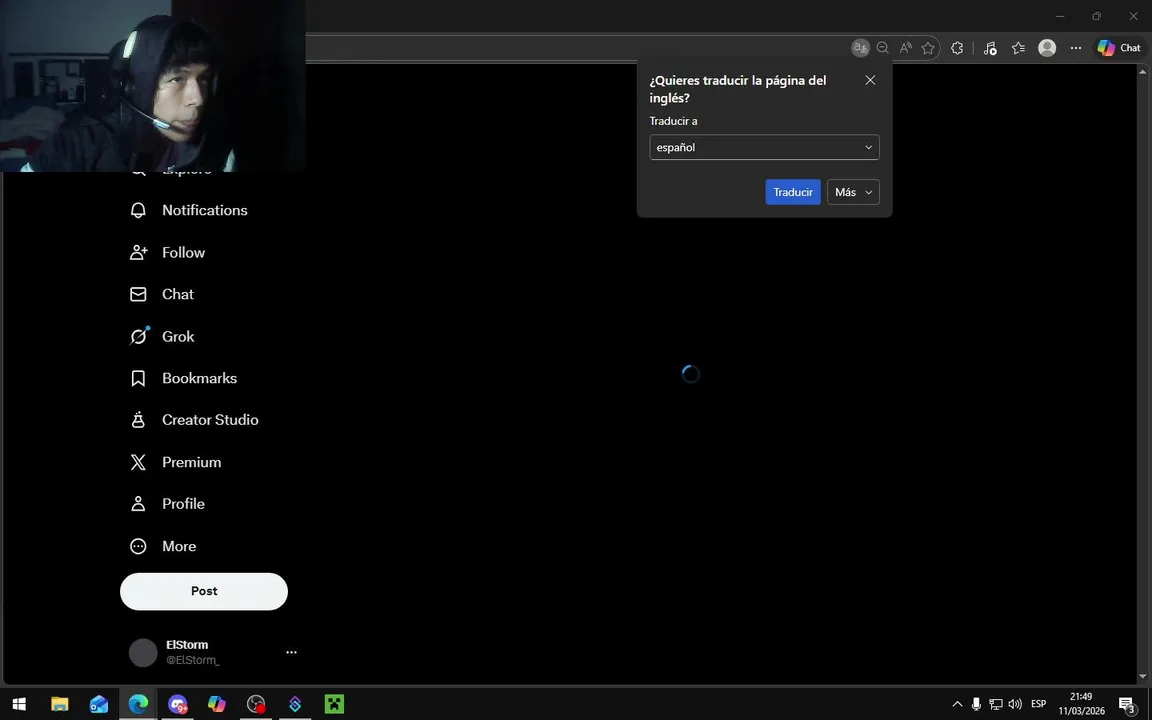Image resolution: width=1152 pixels, height=720 pixels.
Task: Click the scrollbar up arrow
Action: [1142, 71]
